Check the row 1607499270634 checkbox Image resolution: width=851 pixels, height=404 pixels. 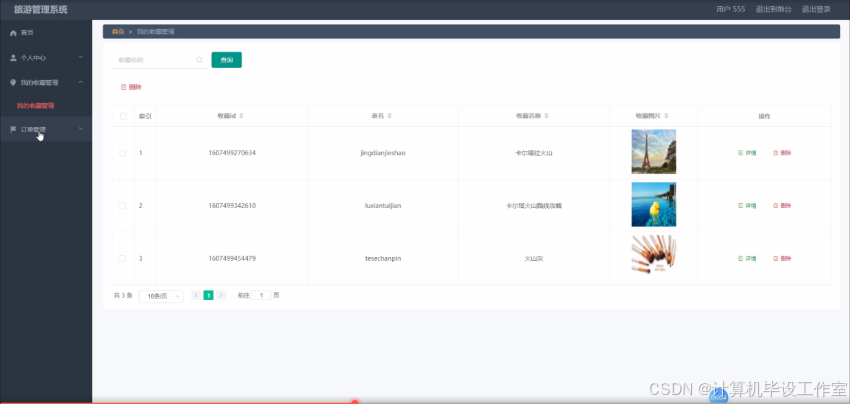123,153
